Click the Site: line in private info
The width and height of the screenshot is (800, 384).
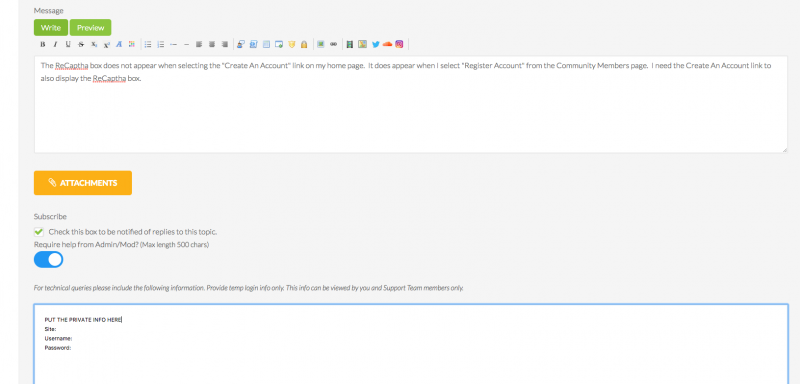[x=51, y=329]
